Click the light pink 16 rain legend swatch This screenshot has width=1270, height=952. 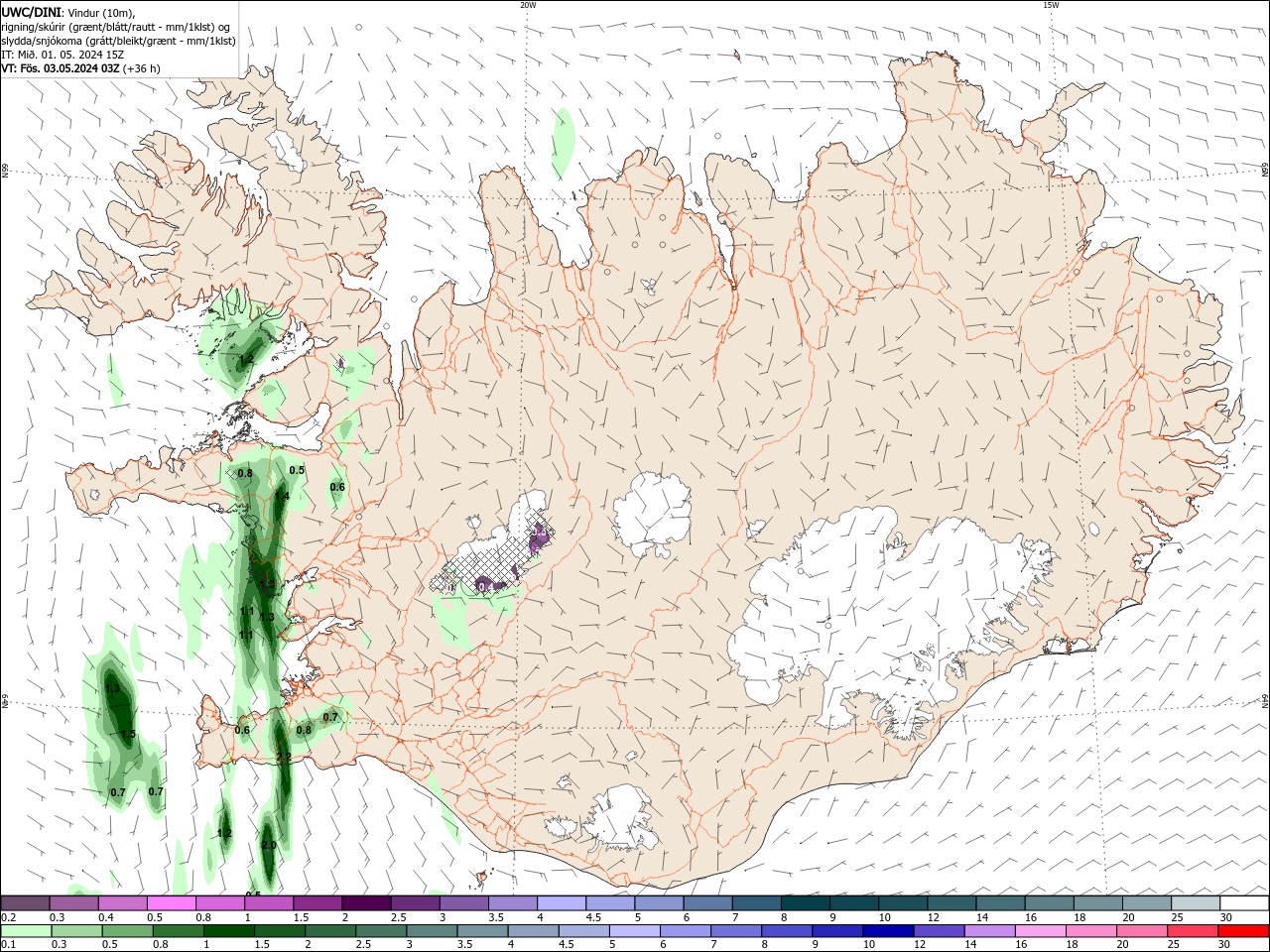(x=1041, y=931)
